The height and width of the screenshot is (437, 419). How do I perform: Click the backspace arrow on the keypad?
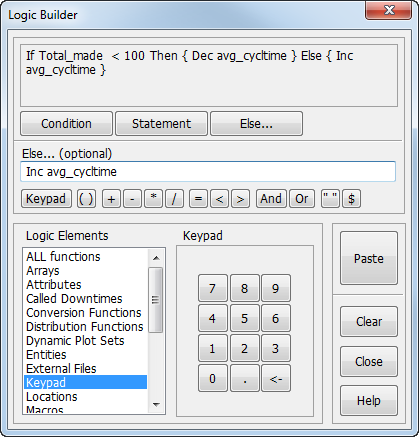tap(276, 378)
